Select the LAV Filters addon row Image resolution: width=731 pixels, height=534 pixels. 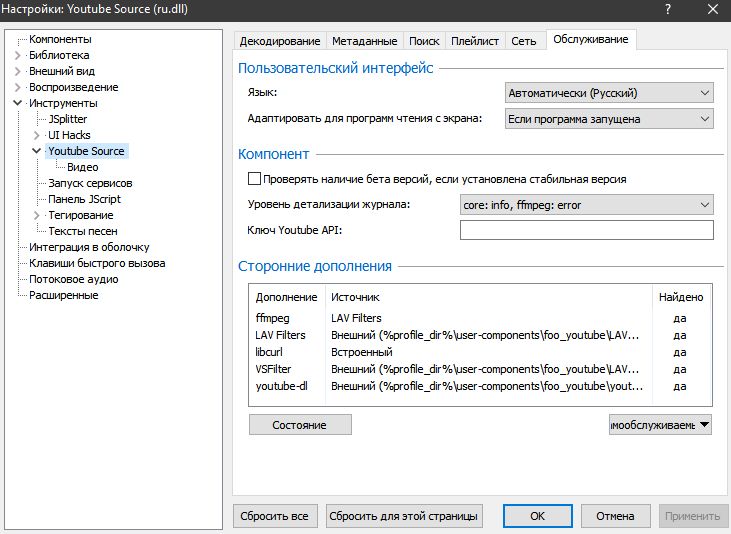pyautogui.click(x=480, y=335)
